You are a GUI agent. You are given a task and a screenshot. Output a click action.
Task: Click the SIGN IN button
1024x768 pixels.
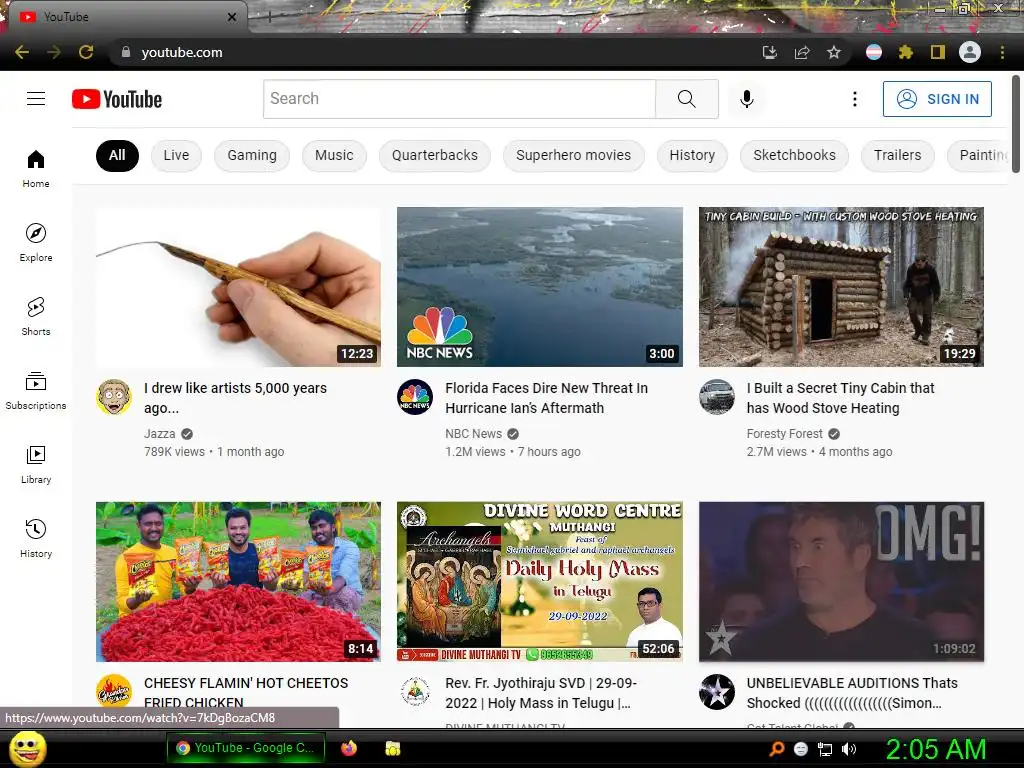[x=937, y=99]
